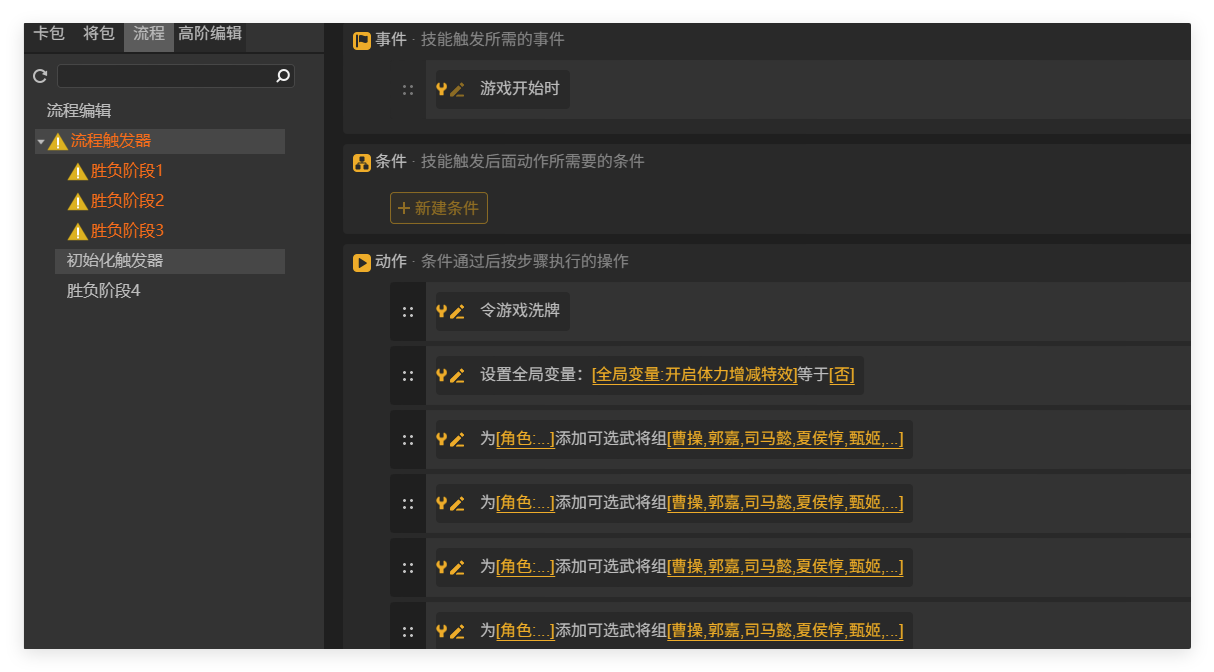Switch to the 高阶编辑 tab

208,33
